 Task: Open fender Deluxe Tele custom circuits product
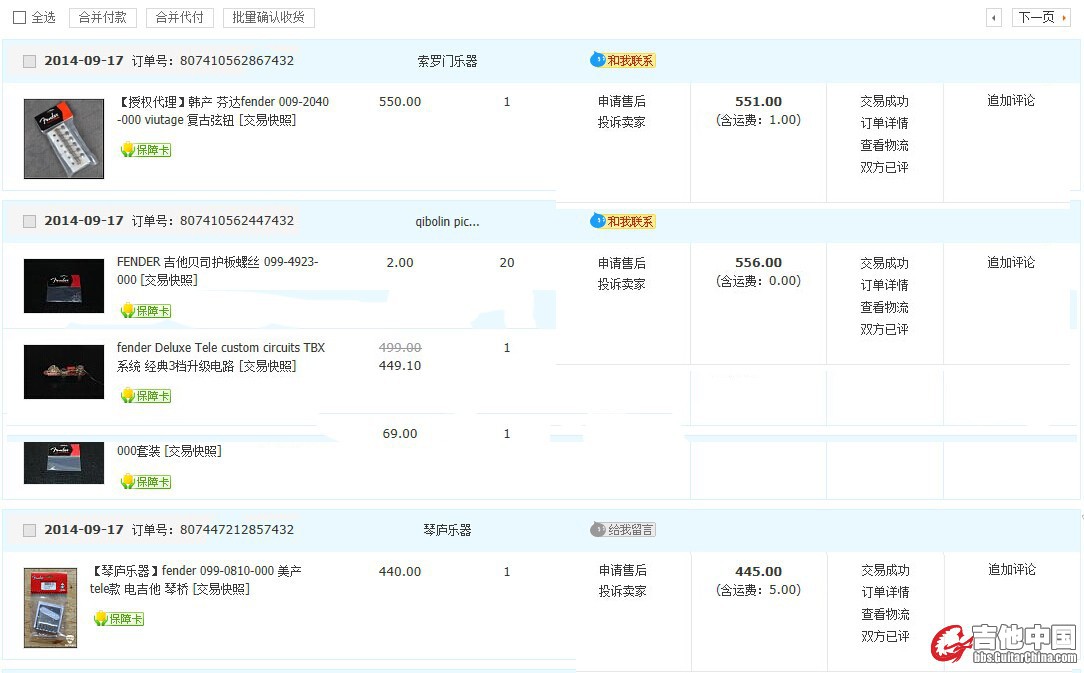[221, 356]
